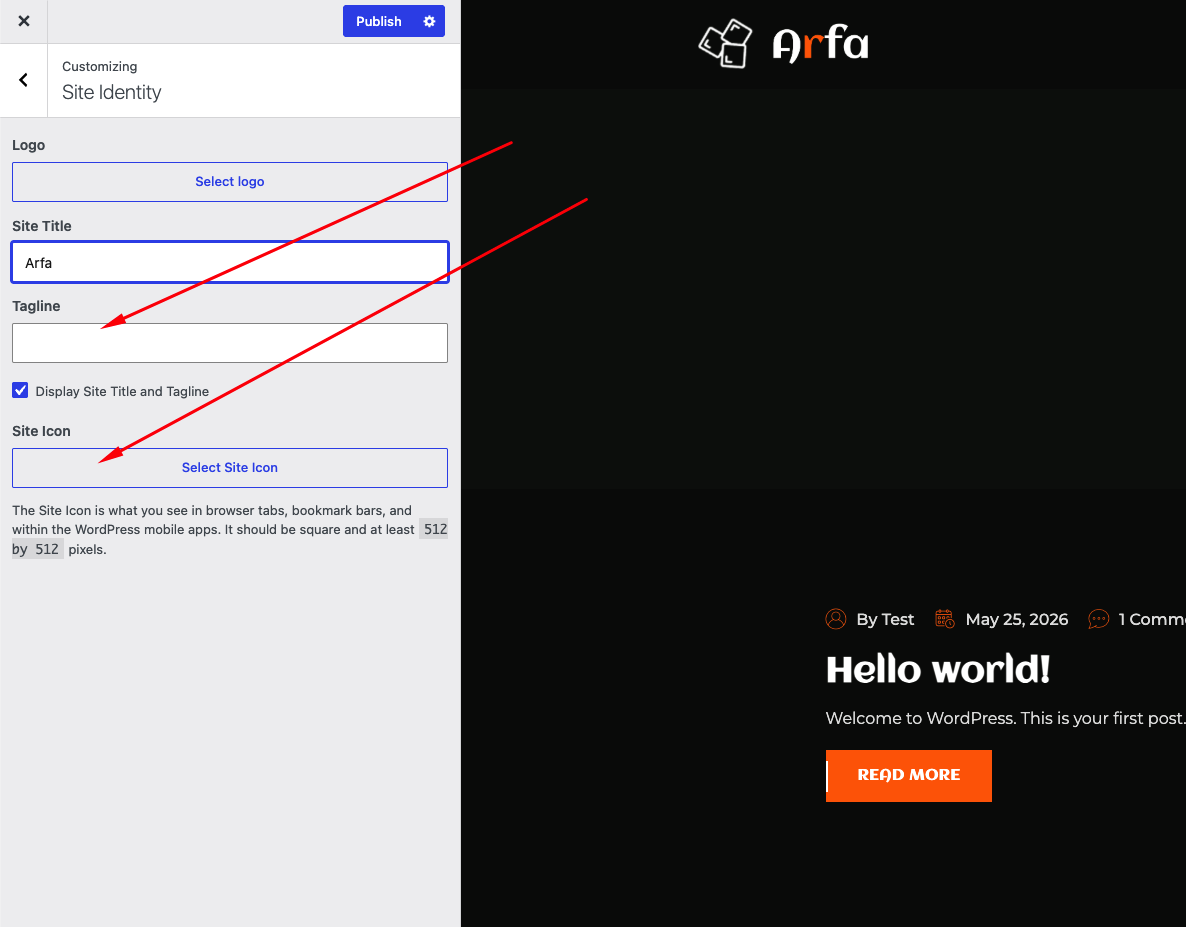
Task: Click the Arfa site title in preview
Action: click(820, 44)
